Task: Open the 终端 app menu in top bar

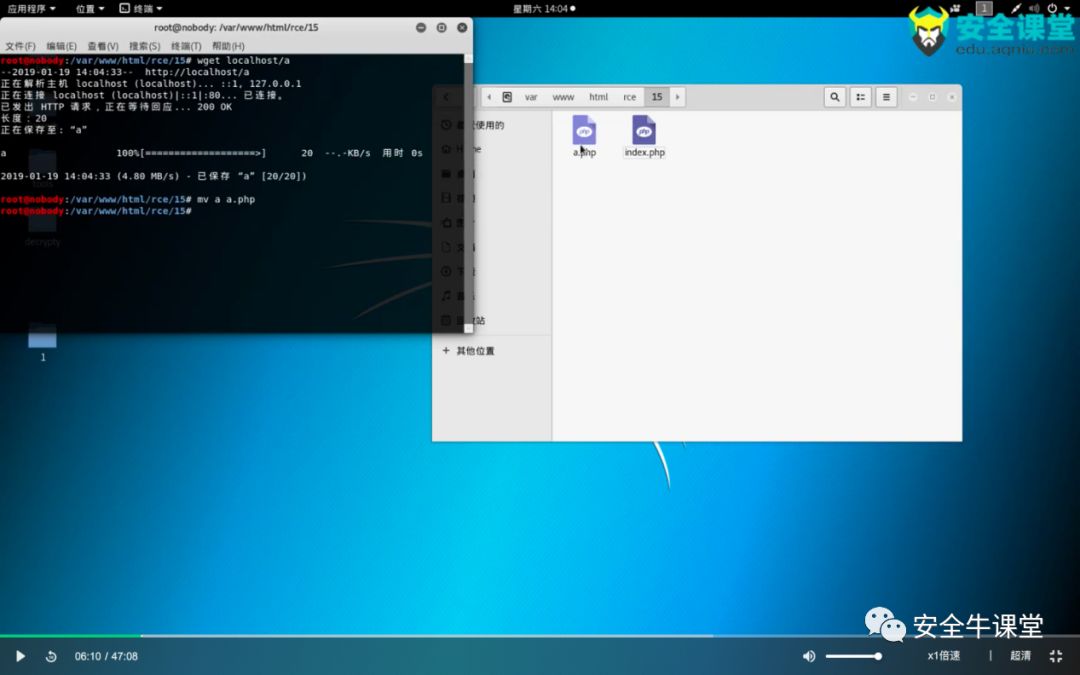Action: (x=141, y=8)
